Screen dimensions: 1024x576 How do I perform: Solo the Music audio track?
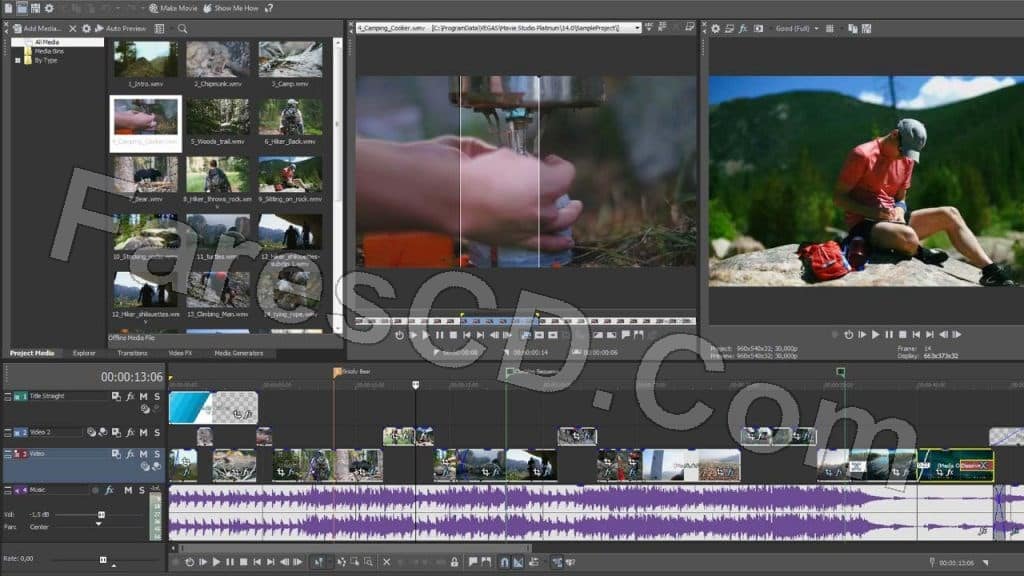[141, 490]
